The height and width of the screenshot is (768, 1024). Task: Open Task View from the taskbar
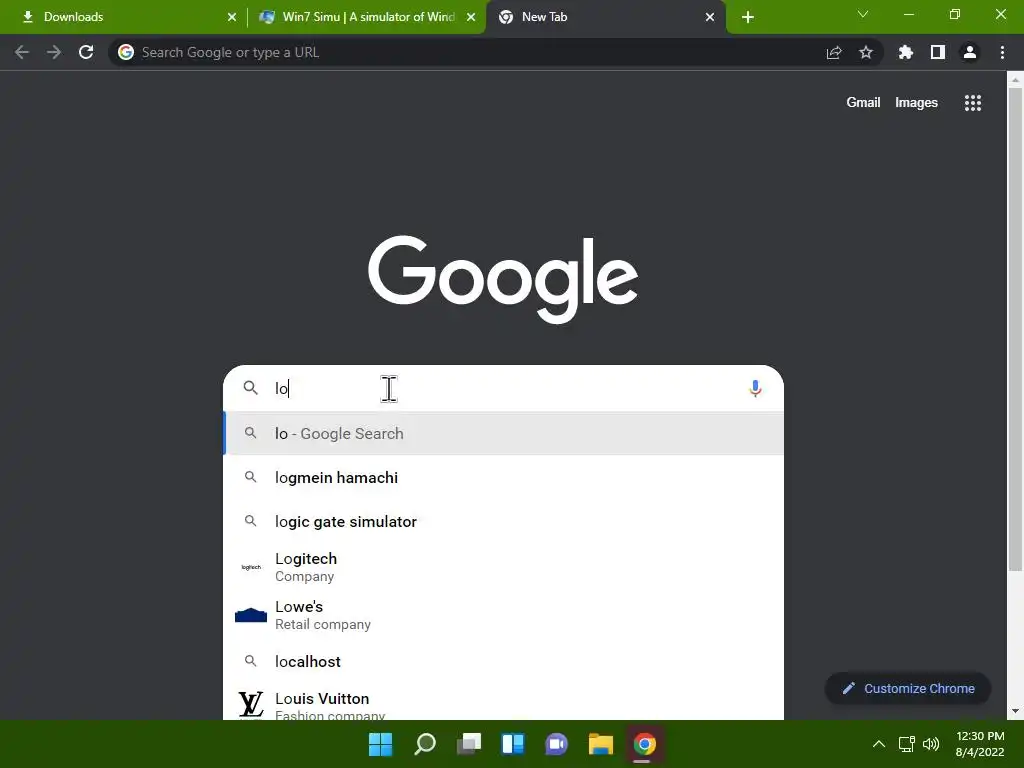[x=469, y=744]
